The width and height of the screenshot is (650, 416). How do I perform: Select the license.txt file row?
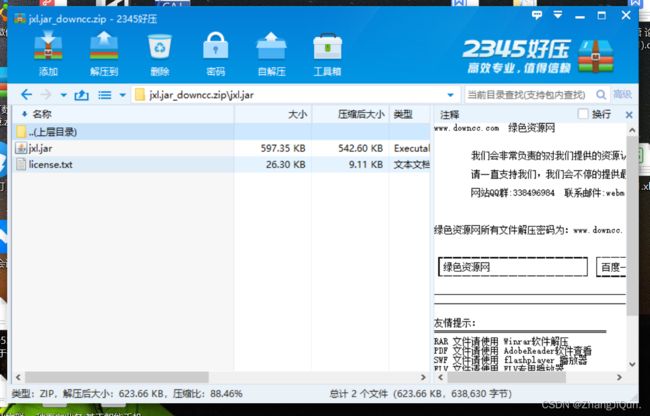(x=221, y=164)
